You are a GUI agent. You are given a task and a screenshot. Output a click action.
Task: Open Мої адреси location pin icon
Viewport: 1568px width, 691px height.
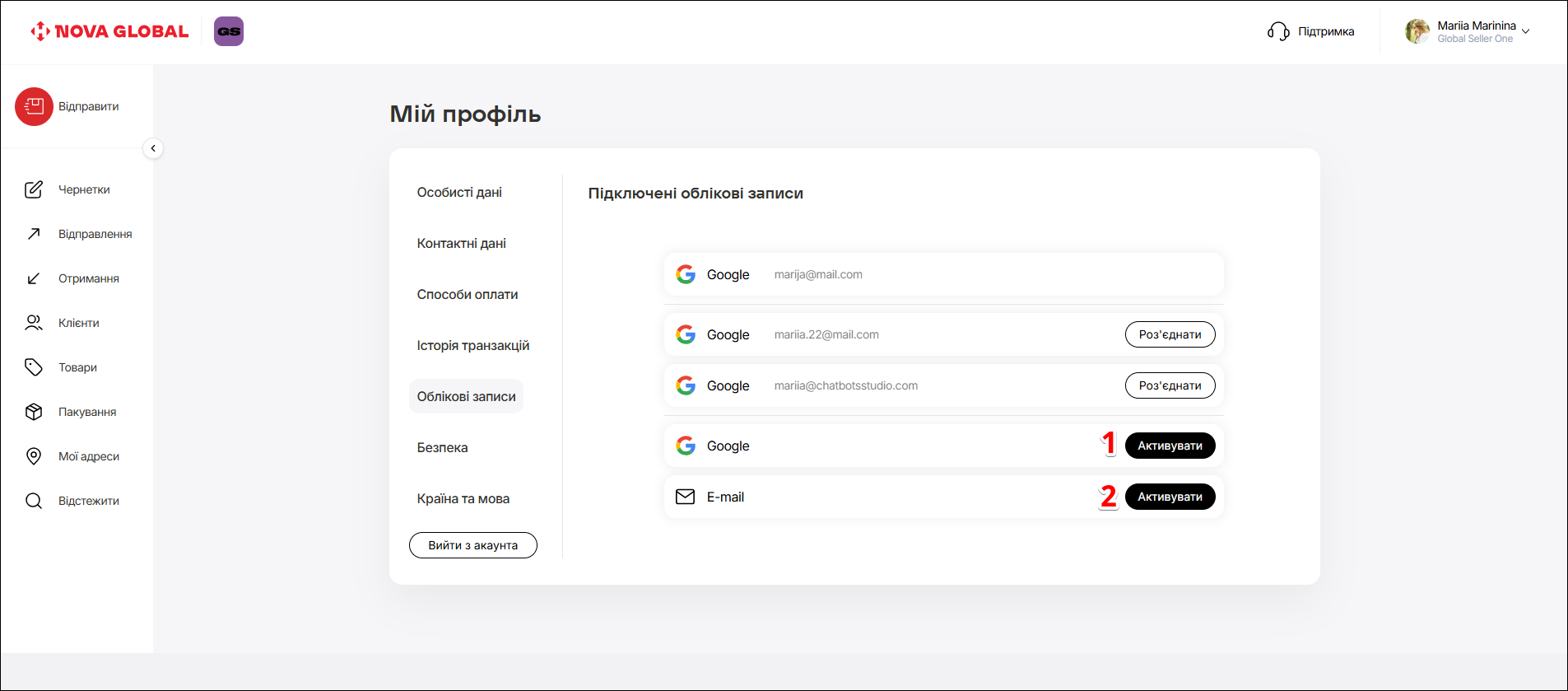(x=34, y=456)
